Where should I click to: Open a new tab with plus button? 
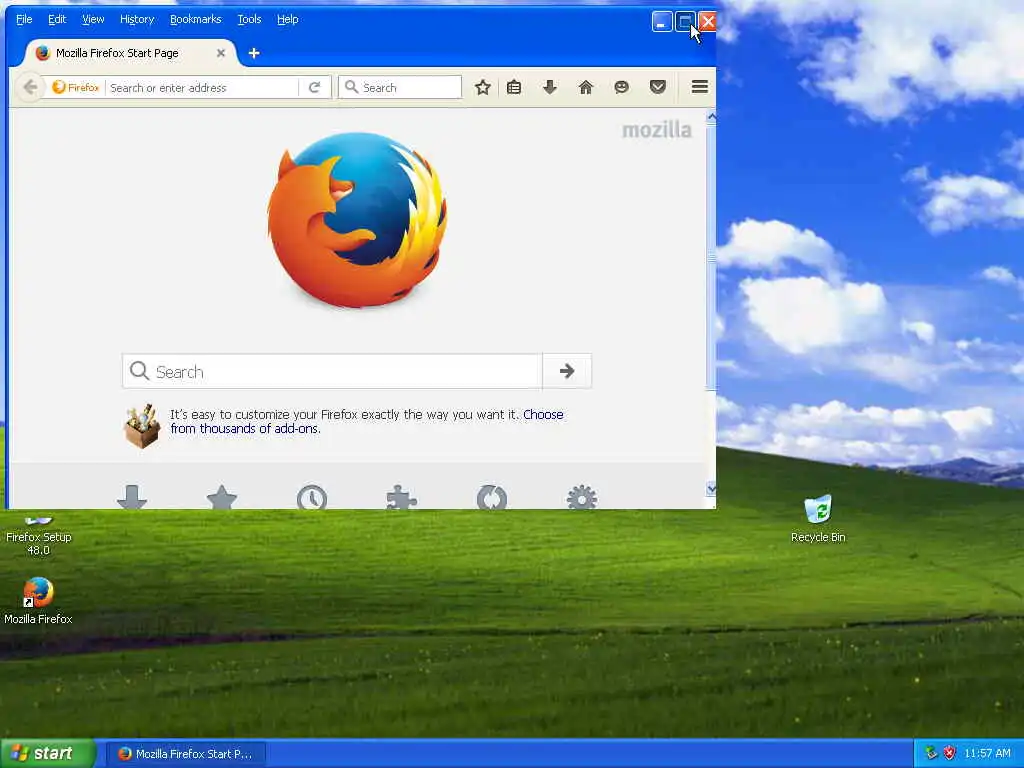click(254, 53)
